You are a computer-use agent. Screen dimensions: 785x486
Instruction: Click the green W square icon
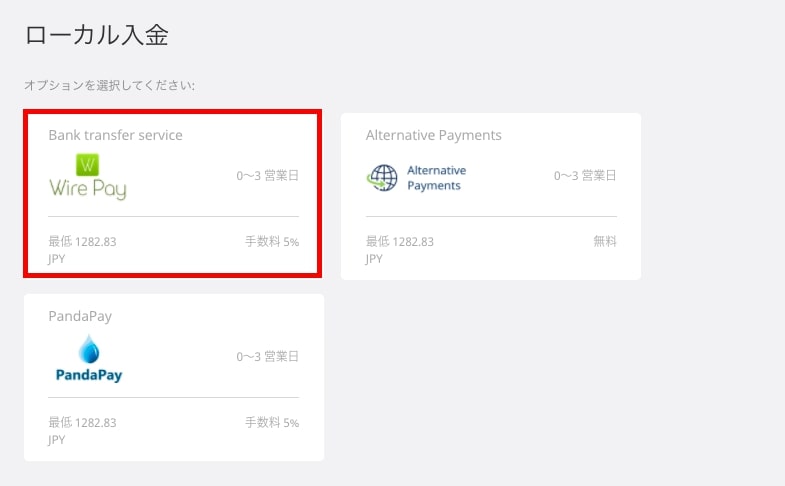87,165
